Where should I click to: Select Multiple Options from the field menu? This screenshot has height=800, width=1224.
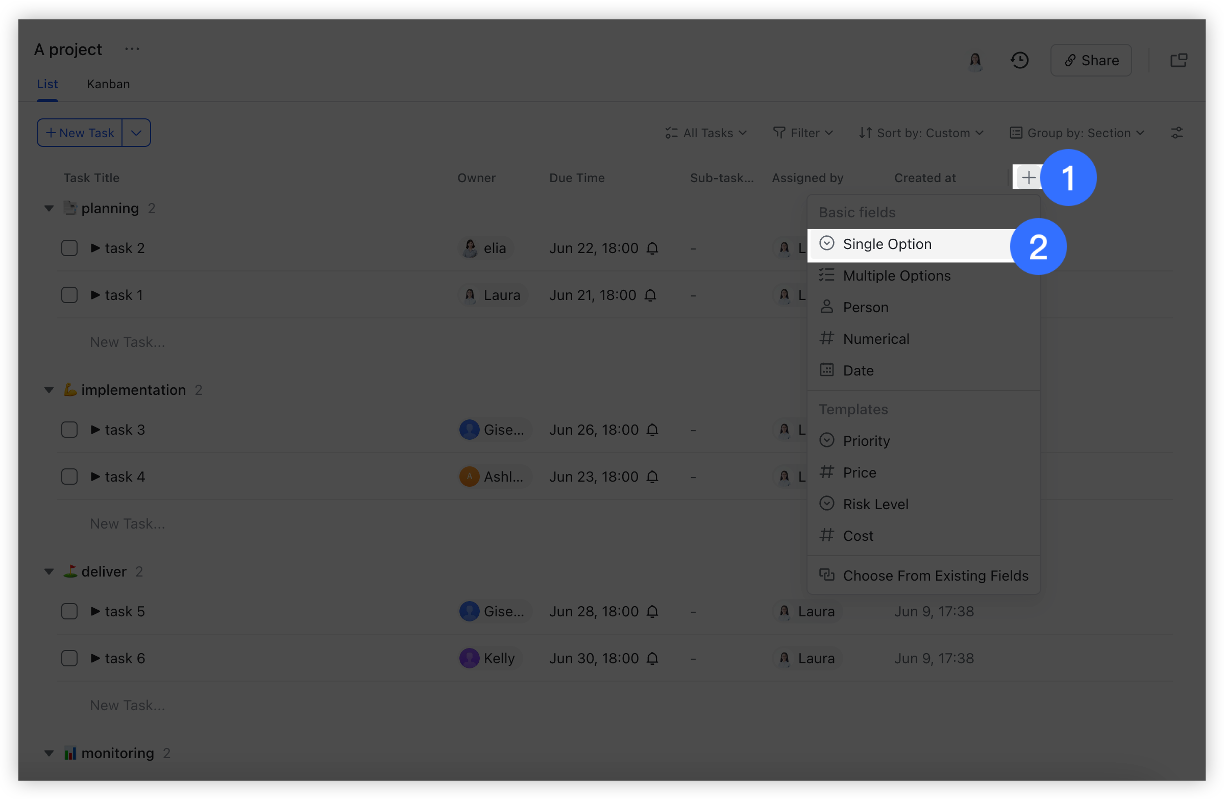click(x=897, y=275)
